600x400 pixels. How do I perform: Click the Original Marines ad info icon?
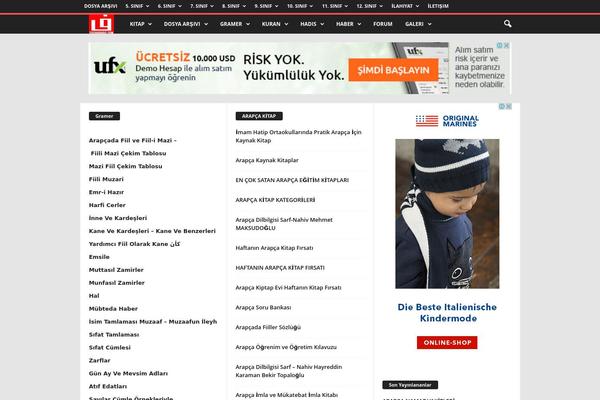pyautogui.click(x=502, y=106)
